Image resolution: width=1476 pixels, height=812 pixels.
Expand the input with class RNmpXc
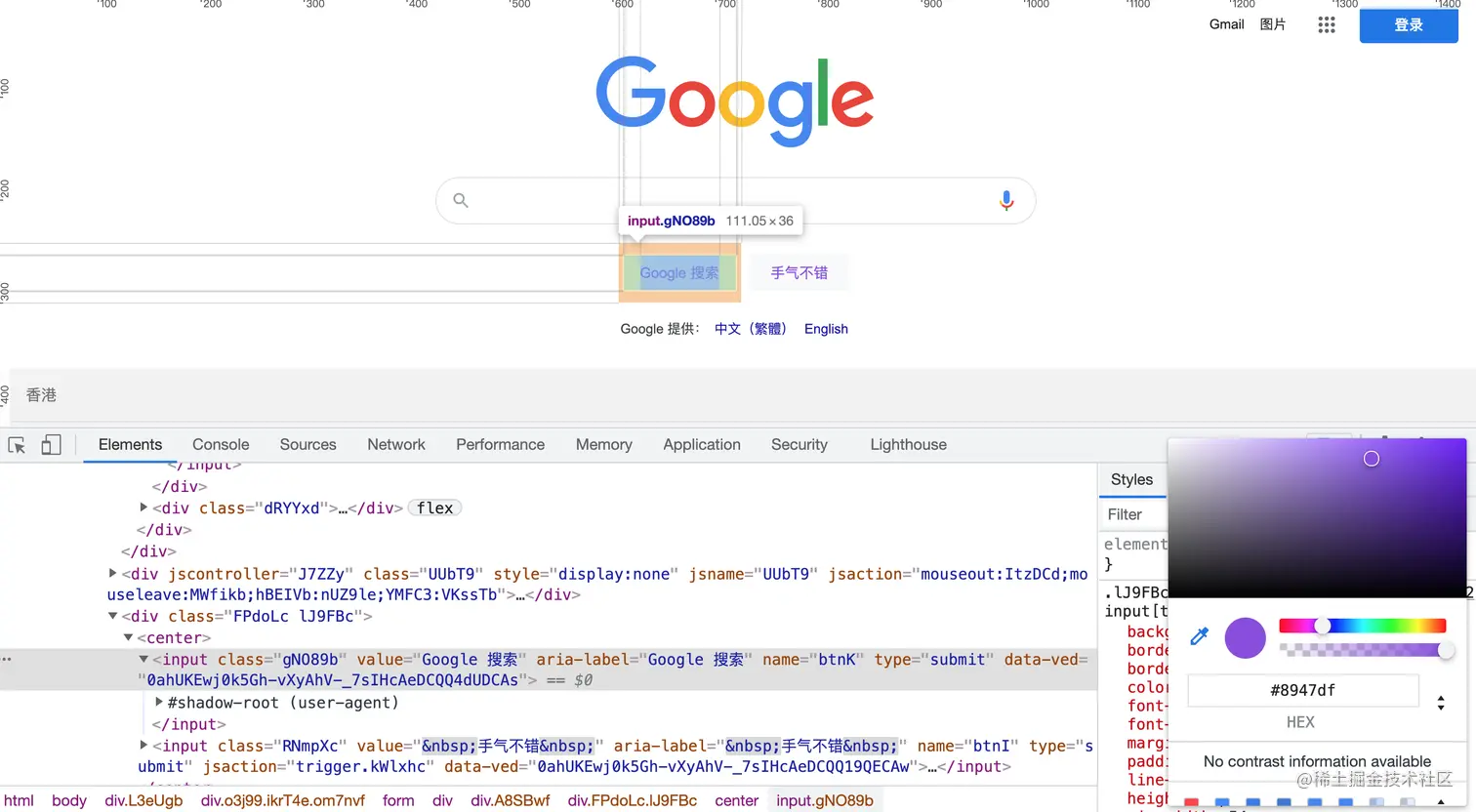tap(143, 746)
